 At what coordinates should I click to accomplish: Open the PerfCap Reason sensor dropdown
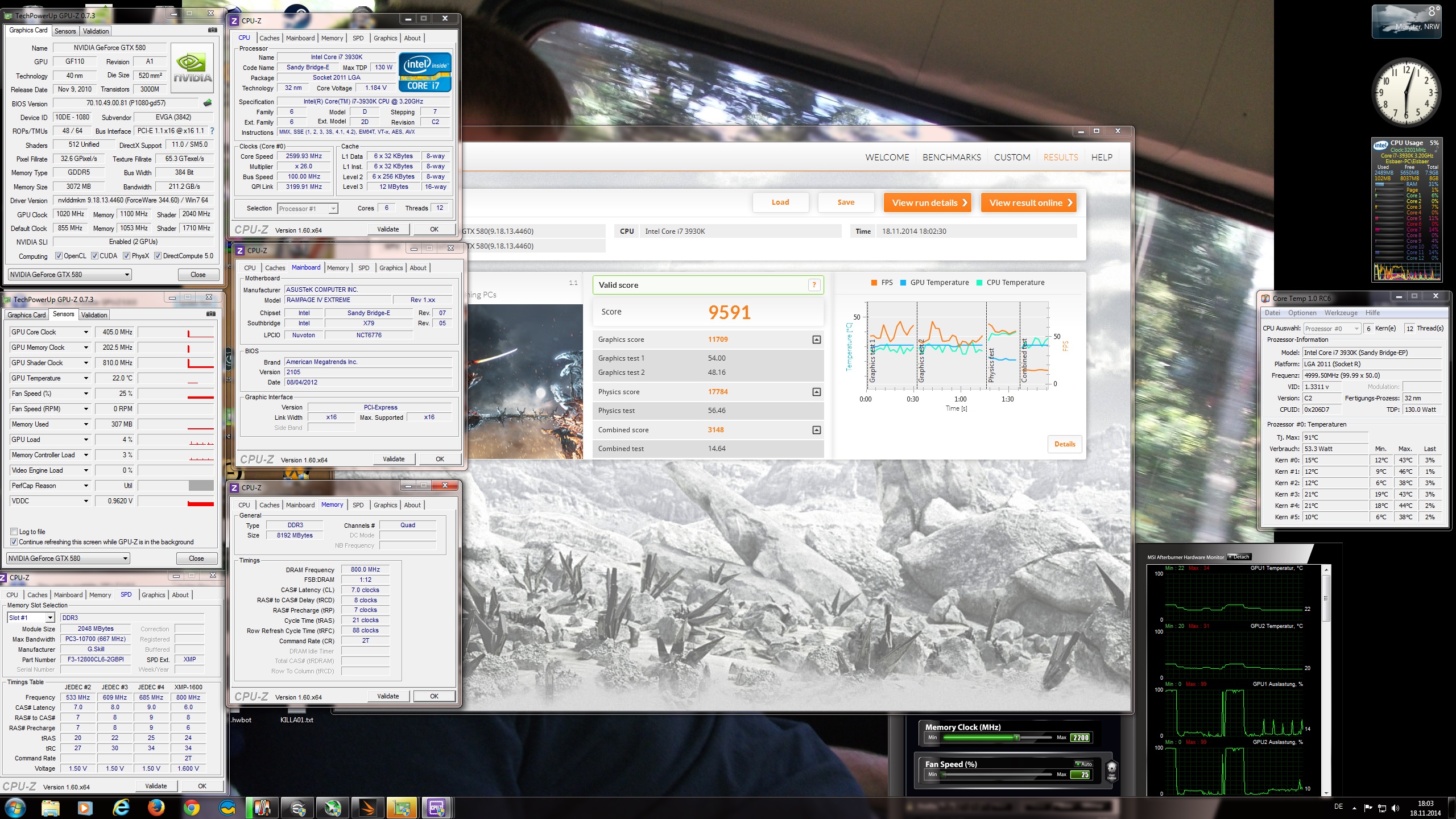[x=86, y=486]
